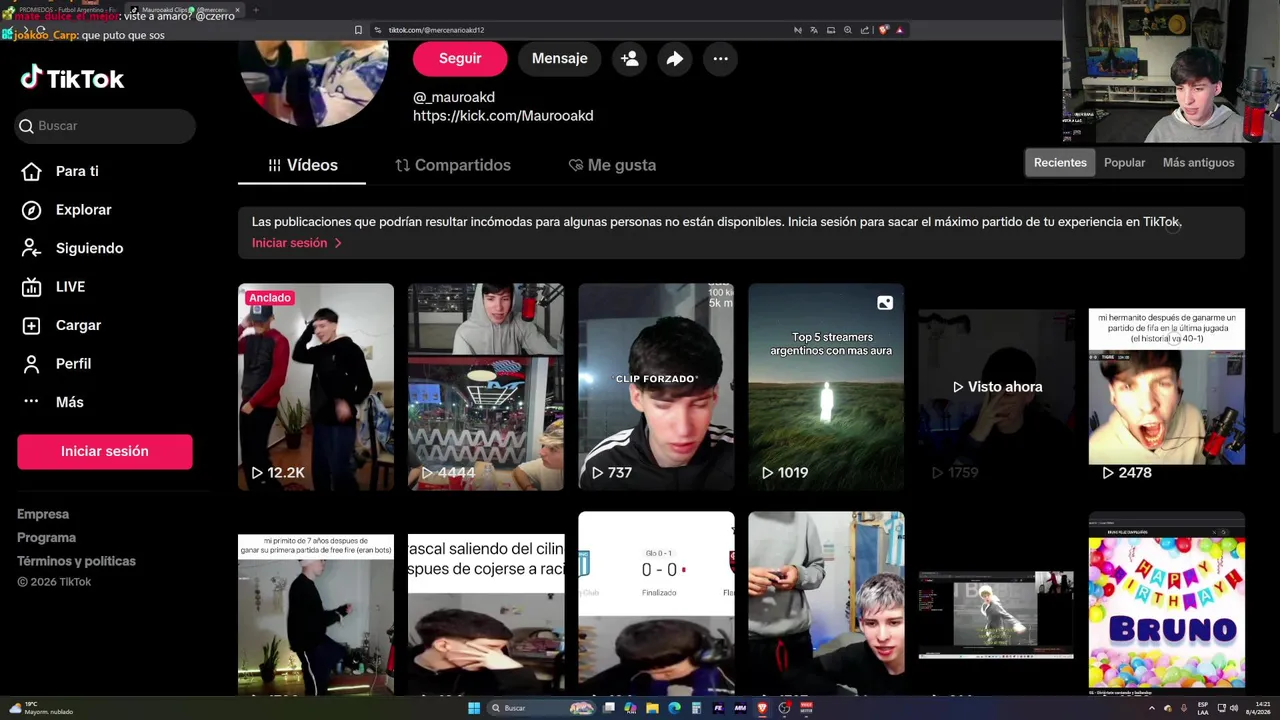Click the translate page icon in address bar

click(814, 30)
